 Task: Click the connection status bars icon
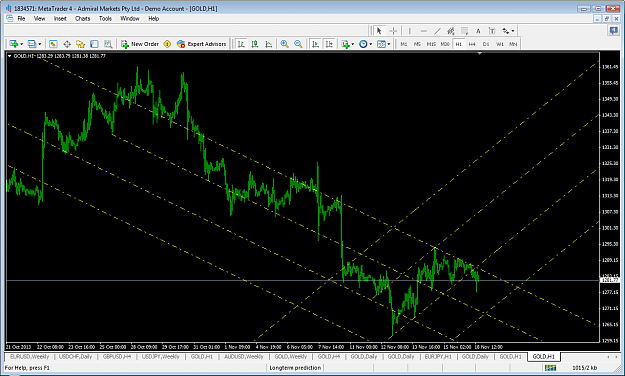(x=550, y=368)
